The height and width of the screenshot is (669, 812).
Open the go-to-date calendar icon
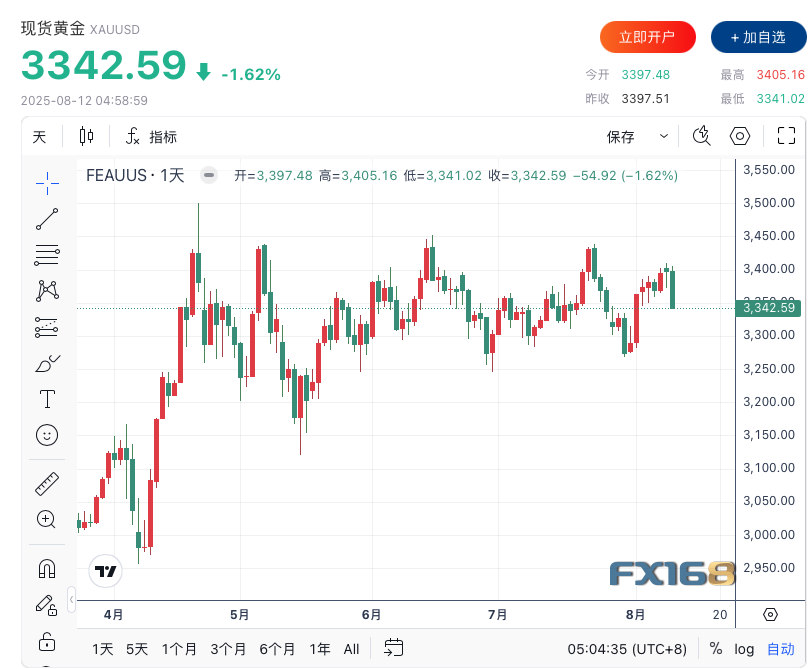(x=394, y=648)
